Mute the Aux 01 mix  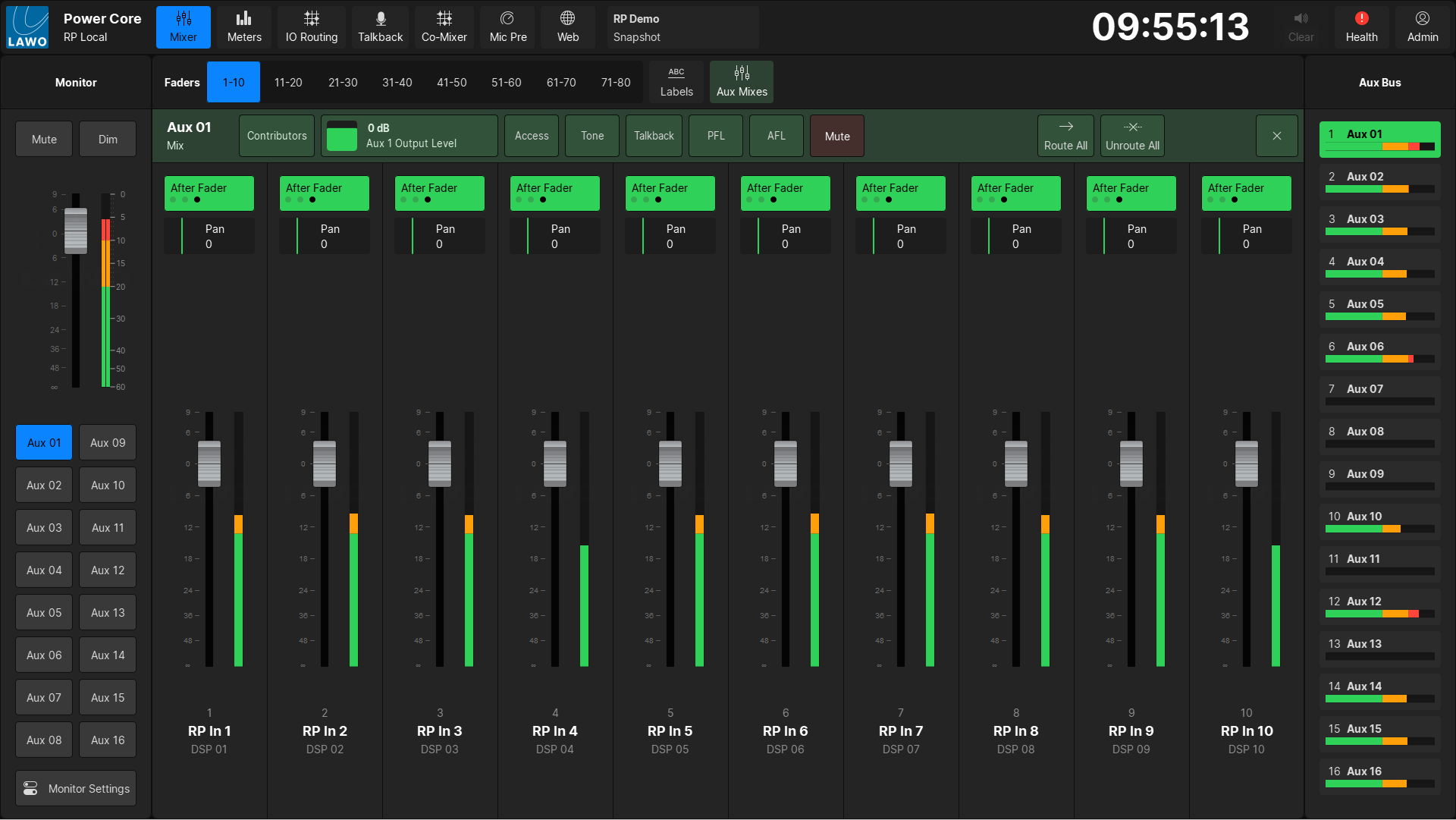pos(836,136)
